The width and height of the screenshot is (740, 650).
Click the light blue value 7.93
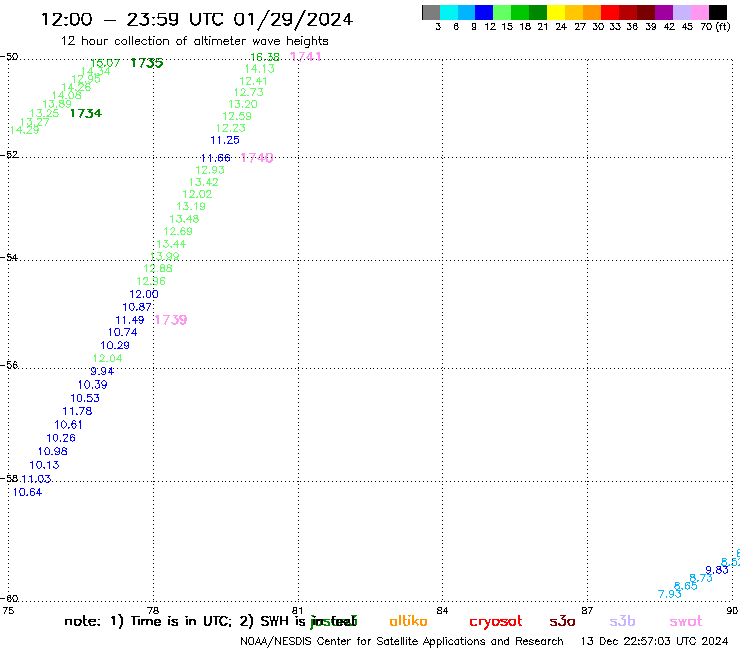(x=670, y=594)
